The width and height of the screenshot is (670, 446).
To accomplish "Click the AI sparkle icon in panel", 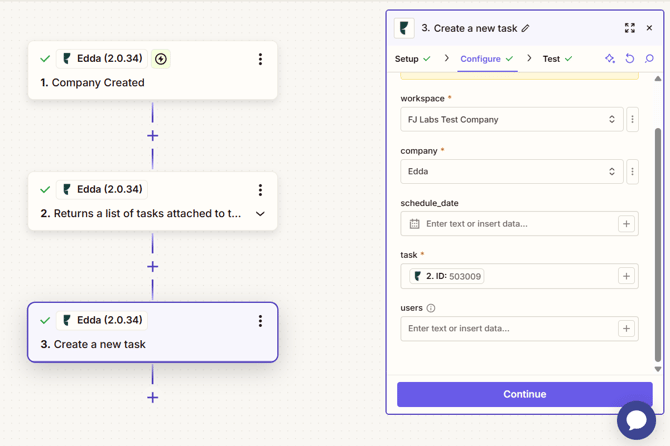I will (610, 59).
